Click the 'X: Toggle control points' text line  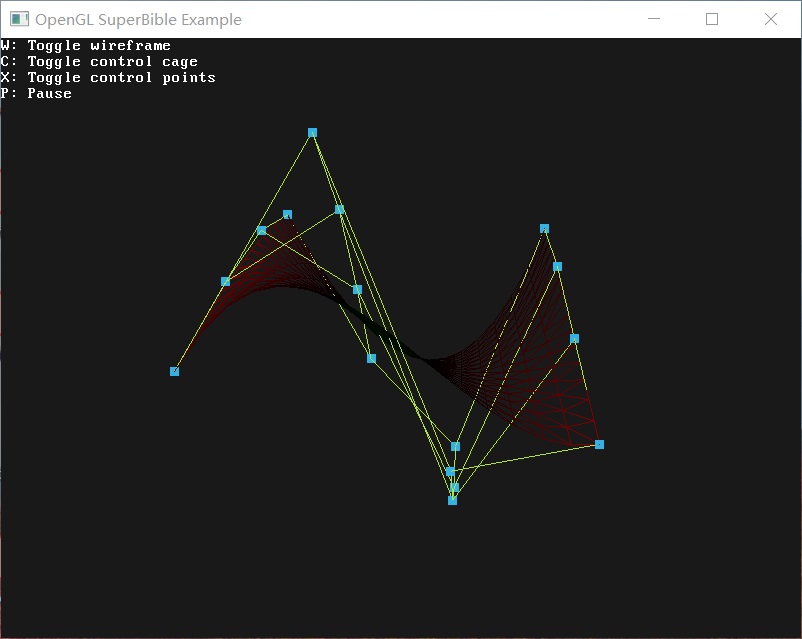point(108,78)
